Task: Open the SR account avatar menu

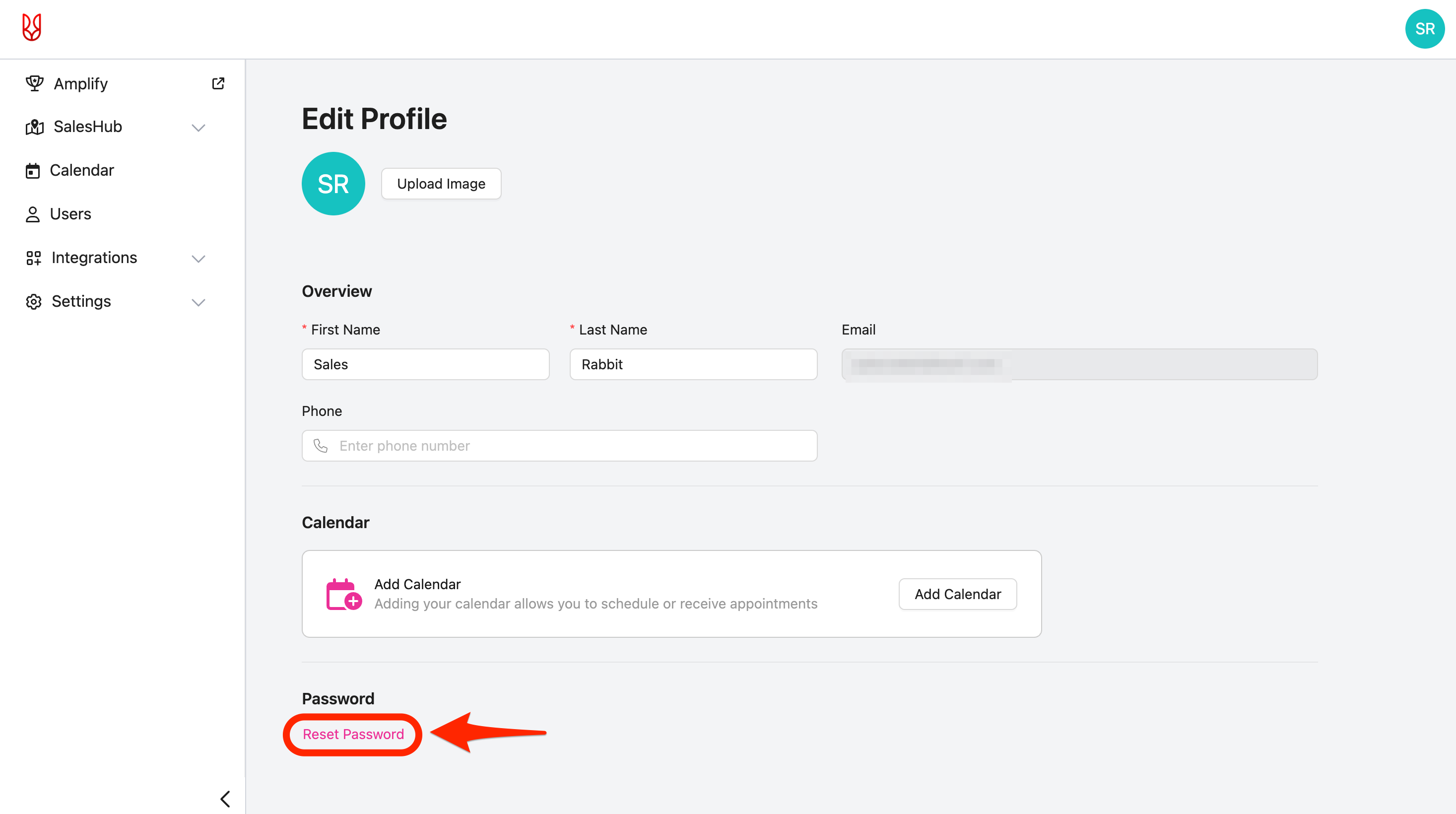Action: click(x=1424, y=29)
